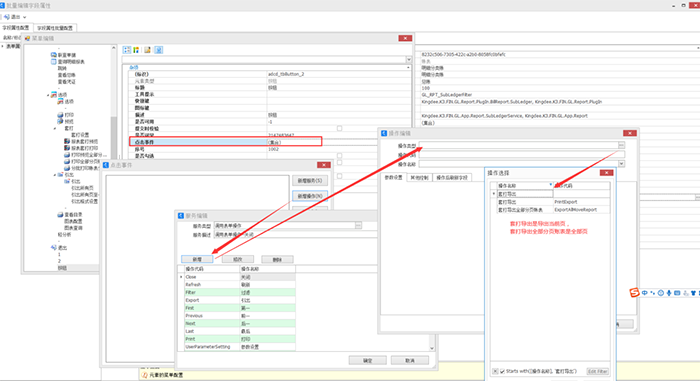Click the 退出 exit icon in top toolbar
700x381 pixels.
click(7, 17)
